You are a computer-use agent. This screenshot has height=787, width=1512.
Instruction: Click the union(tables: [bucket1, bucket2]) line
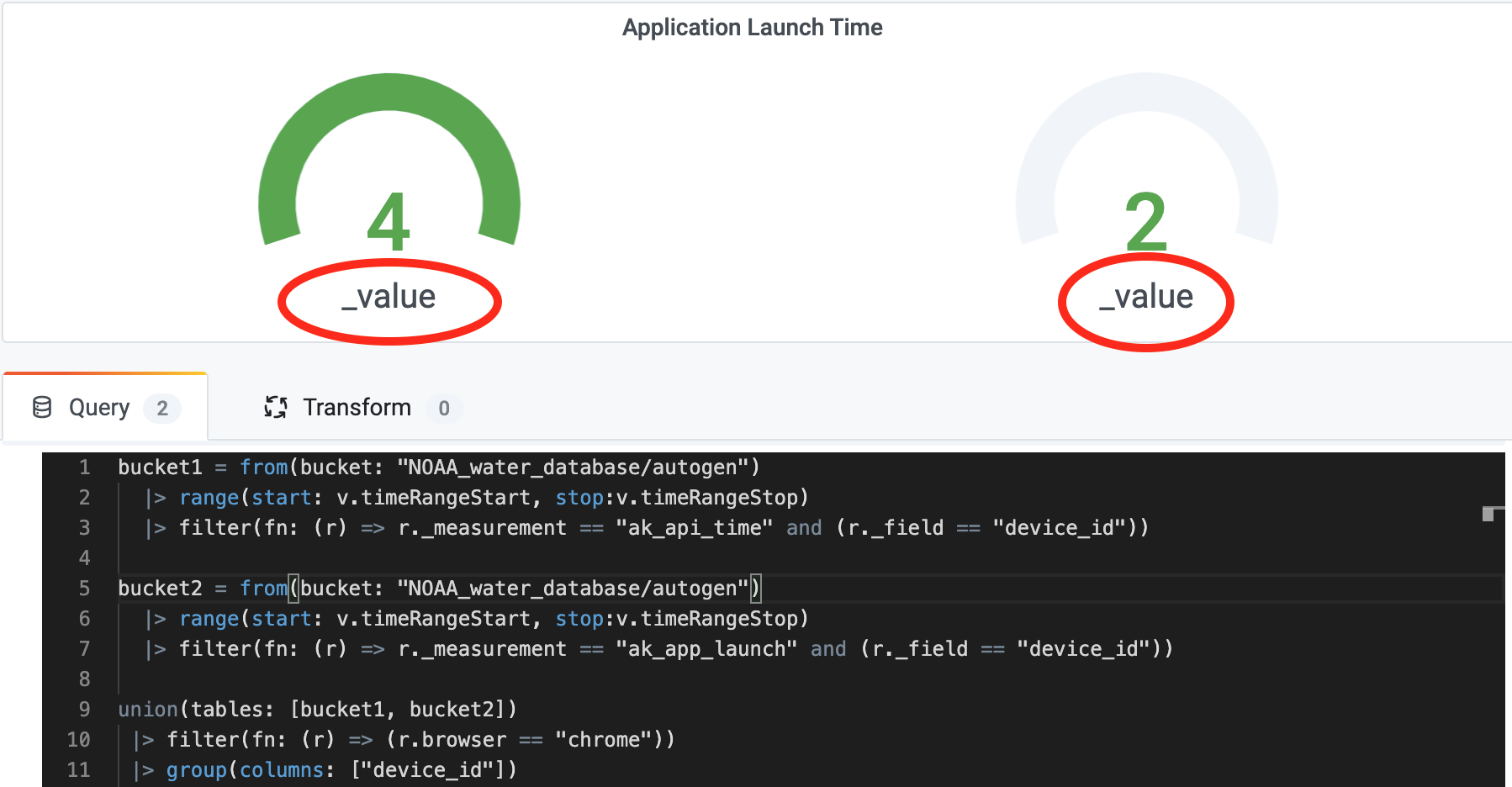pyautogui.click(x=317, y=710)
